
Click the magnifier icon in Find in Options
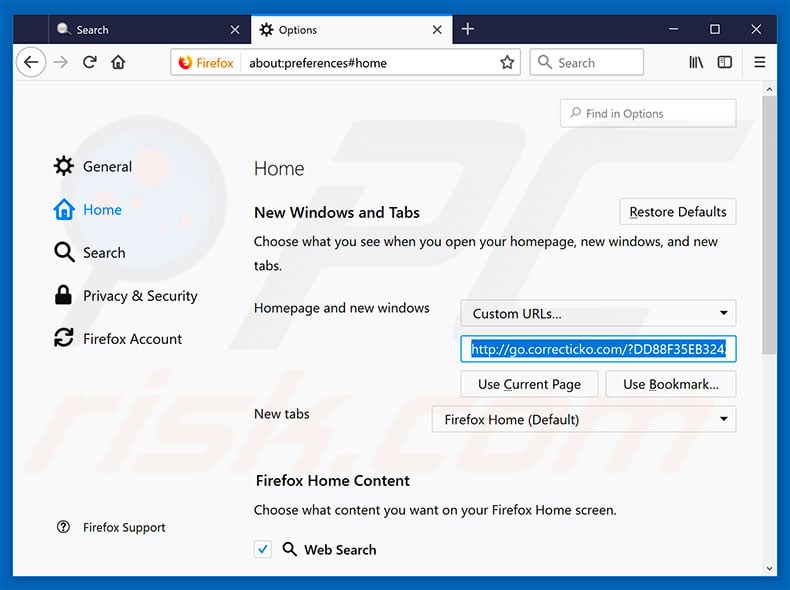click(575, 113)
